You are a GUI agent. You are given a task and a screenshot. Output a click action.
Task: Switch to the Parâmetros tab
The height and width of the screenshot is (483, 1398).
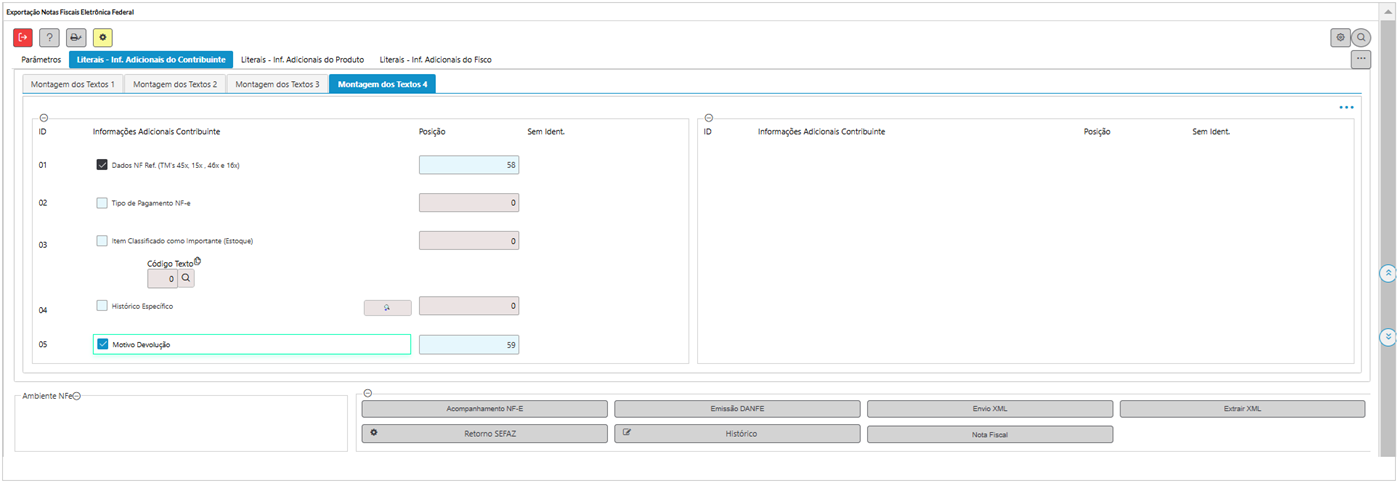41,60
